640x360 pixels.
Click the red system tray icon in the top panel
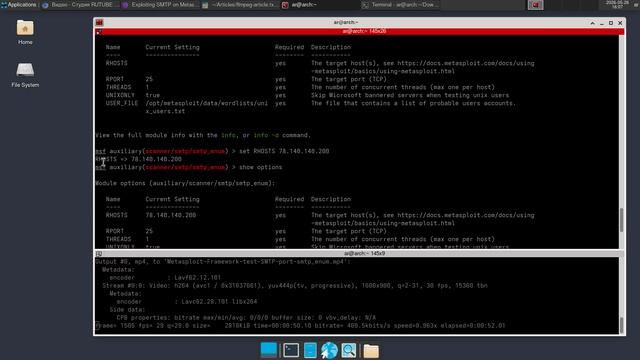click(535, 5)
